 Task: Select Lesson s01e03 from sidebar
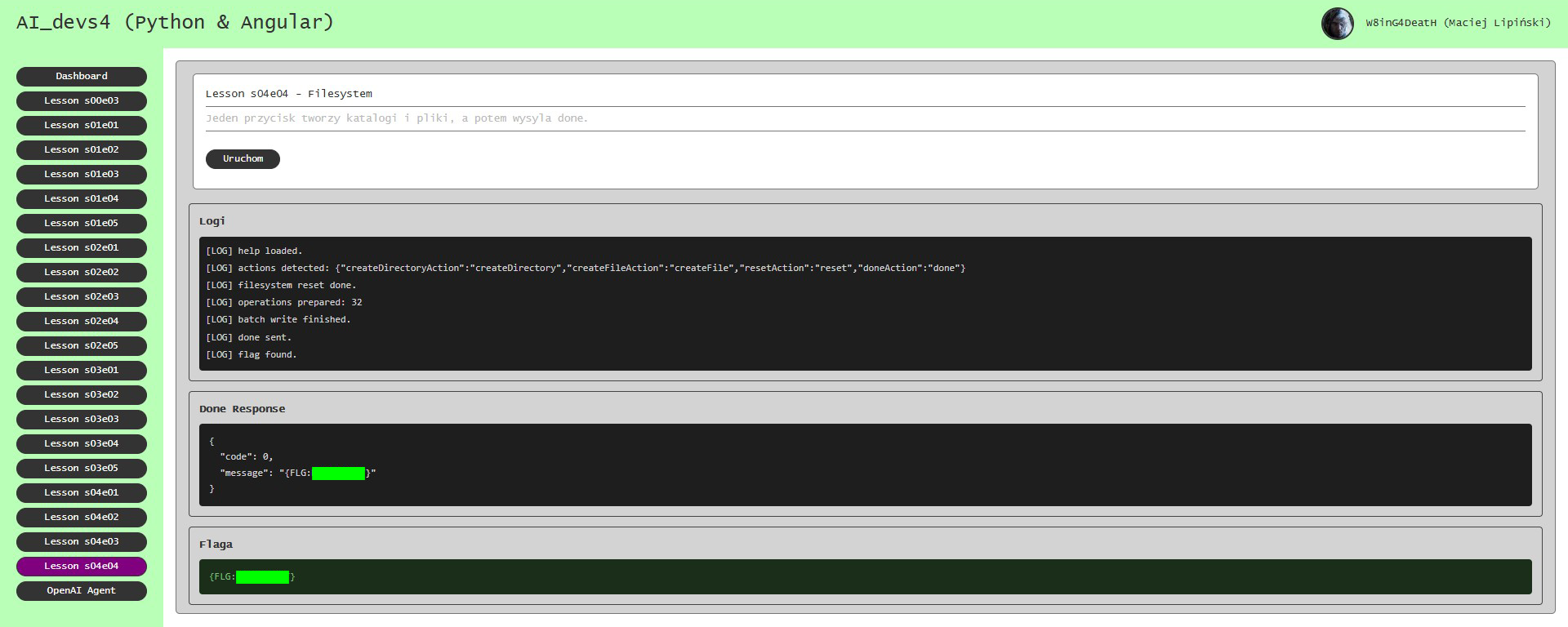pyautogui.click(x=82, y=174)
